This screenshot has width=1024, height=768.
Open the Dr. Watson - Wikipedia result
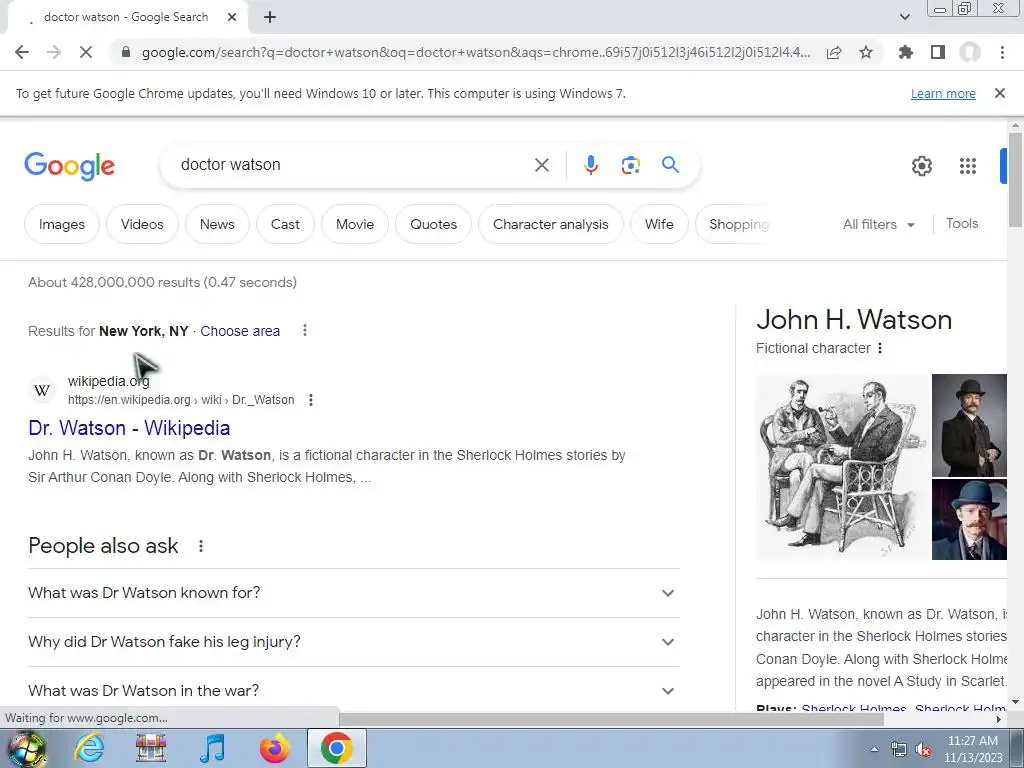[129, 428]
